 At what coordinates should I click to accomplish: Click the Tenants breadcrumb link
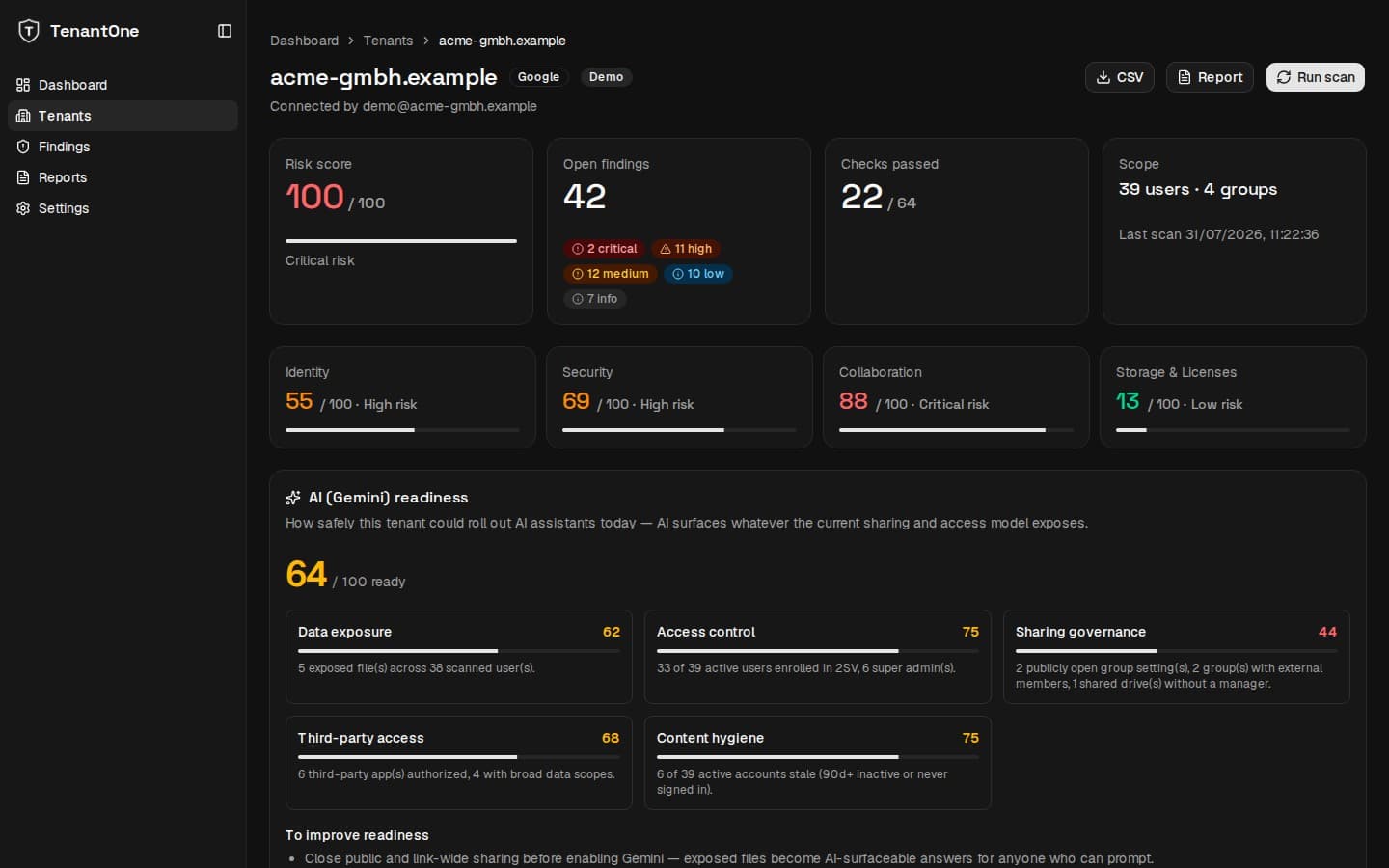point(388,41)
